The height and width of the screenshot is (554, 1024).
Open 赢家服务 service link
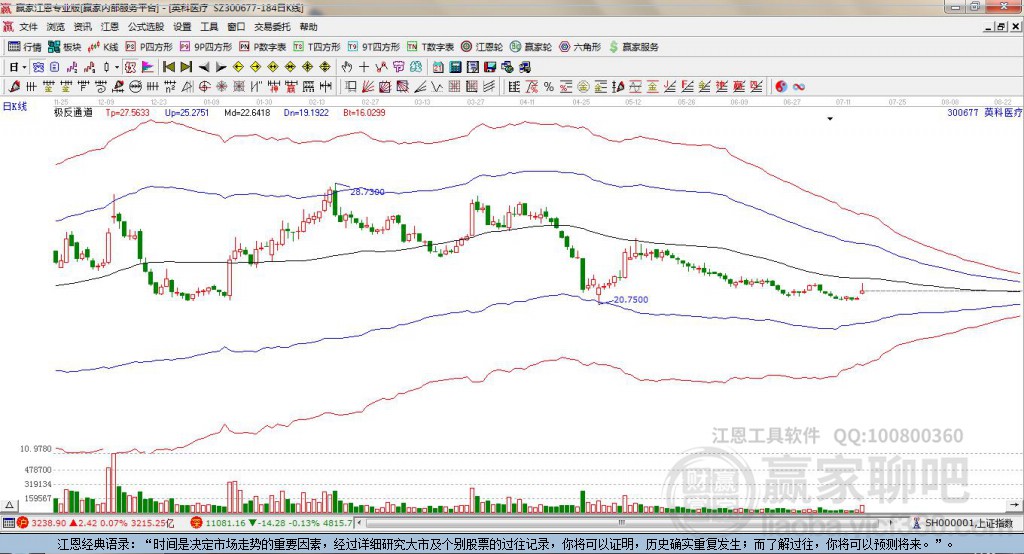point(633,47)
